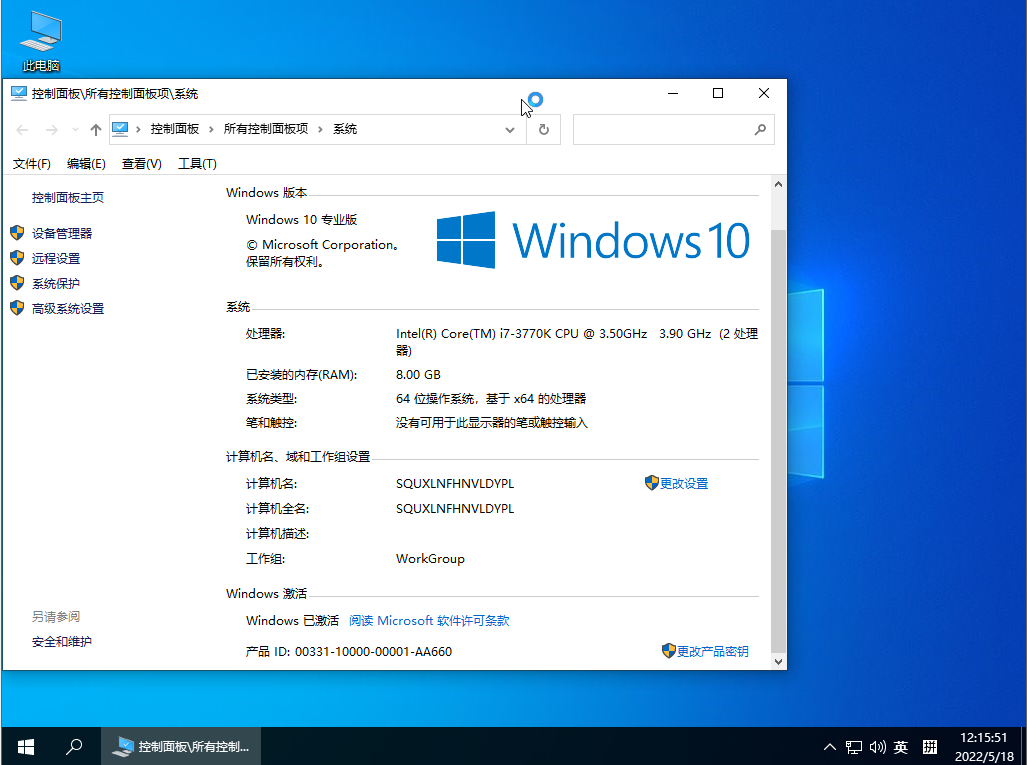Go back with the back arrow
This screenshot has height=765, width=1027.
(22, 130)
